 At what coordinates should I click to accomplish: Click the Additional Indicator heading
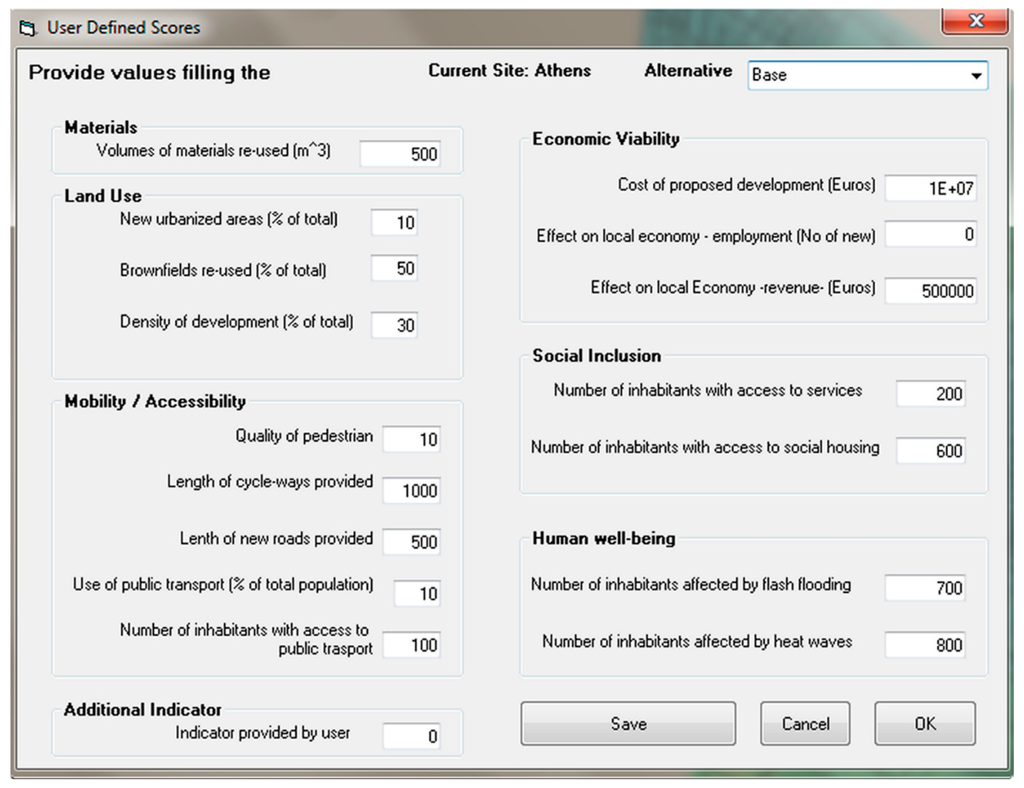[142, 710]
